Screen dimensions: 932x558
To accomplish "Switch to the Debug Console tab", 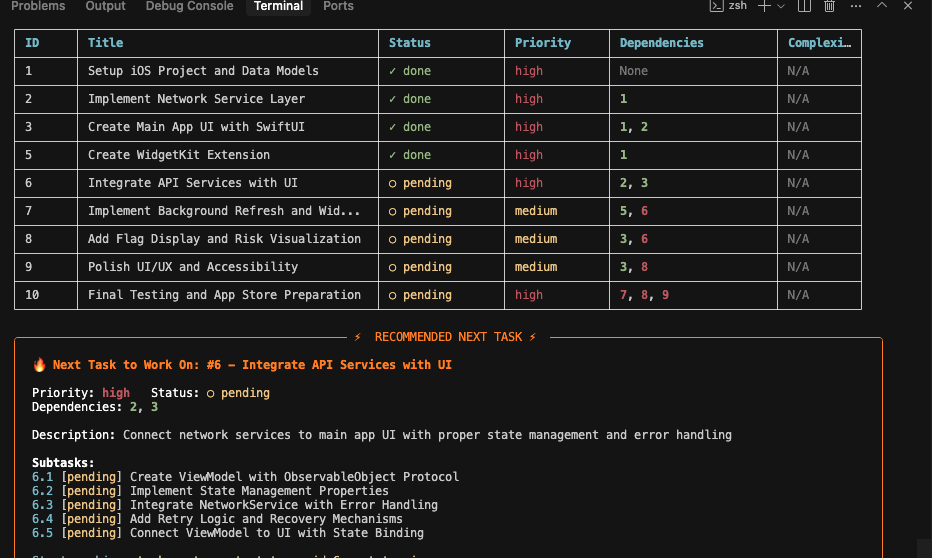I will pyautogui.click(x=189, y=6).
